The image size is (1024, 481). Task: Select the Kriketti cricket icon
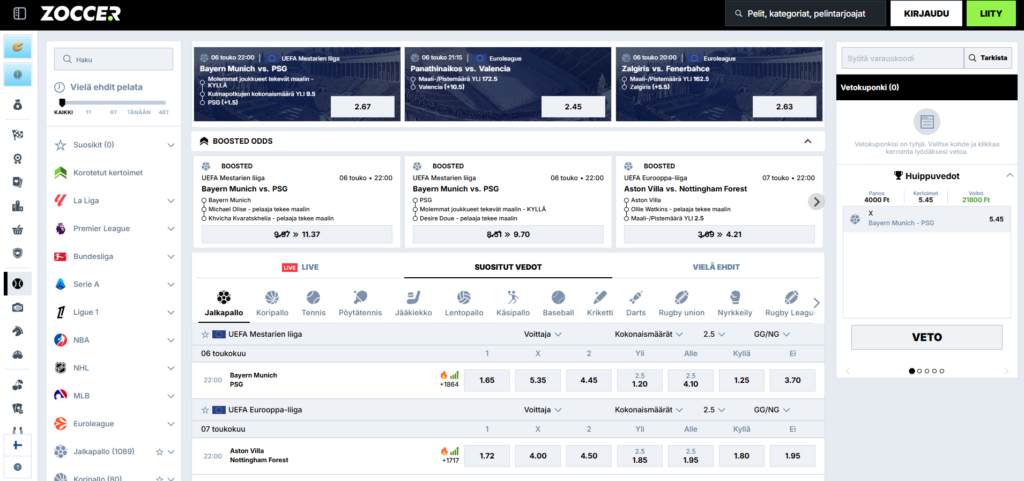(x=600, y=303)
